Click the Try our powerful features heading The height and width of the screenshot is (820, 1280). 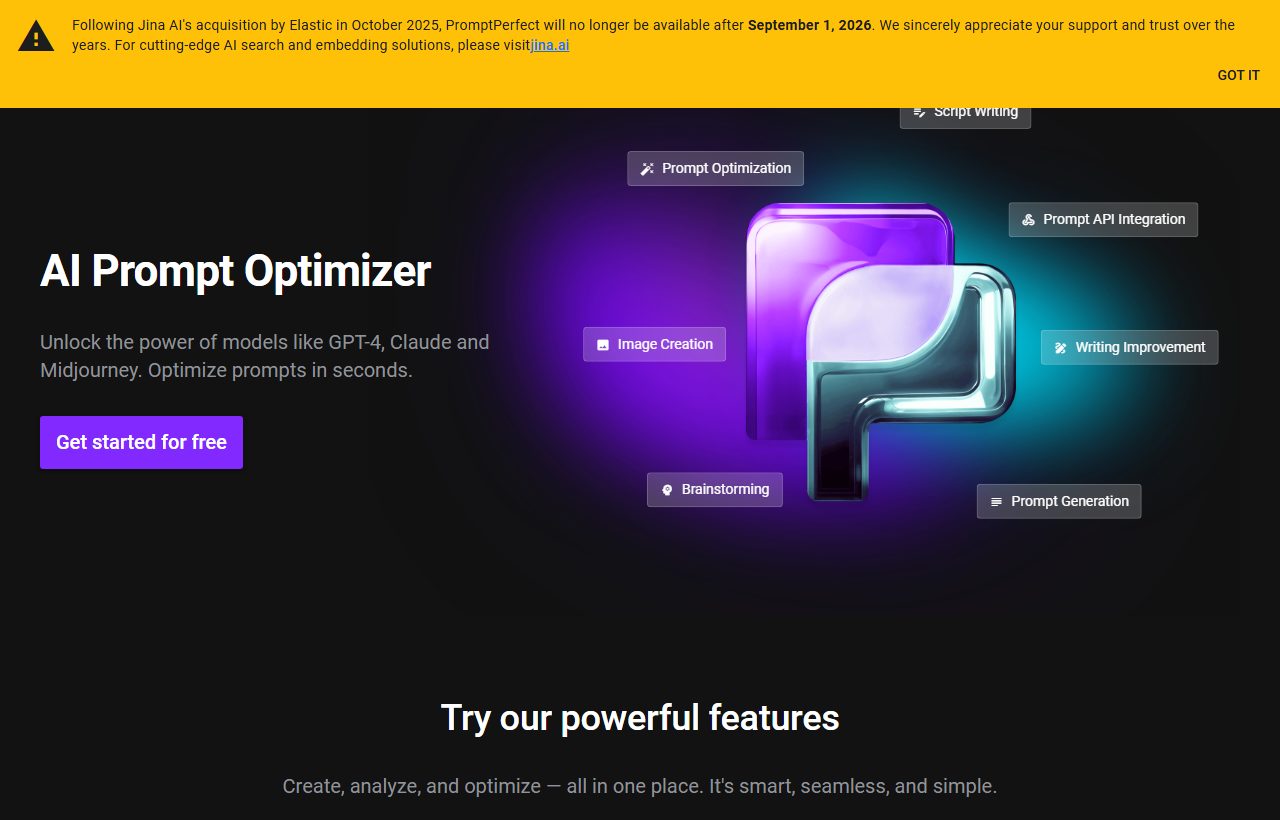[640, 717]
